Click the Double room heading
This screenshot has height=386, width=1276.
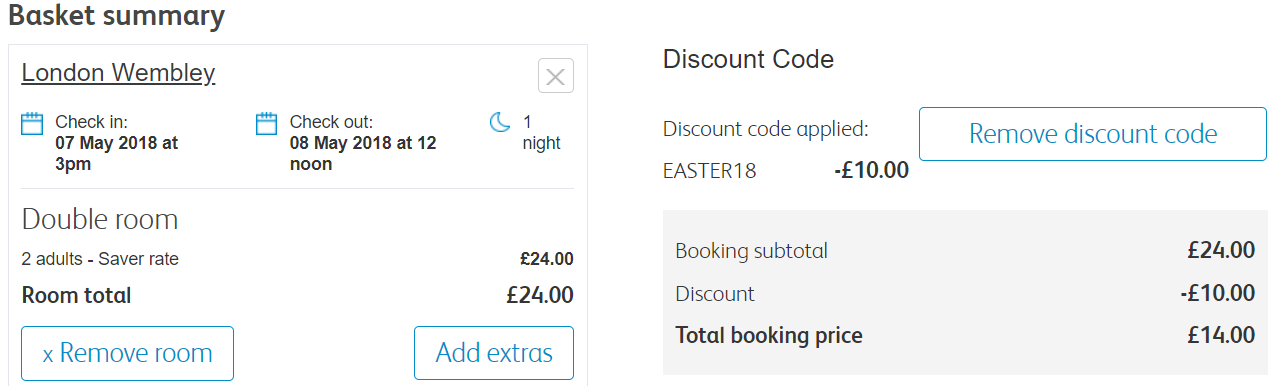(x=100, y=220)
